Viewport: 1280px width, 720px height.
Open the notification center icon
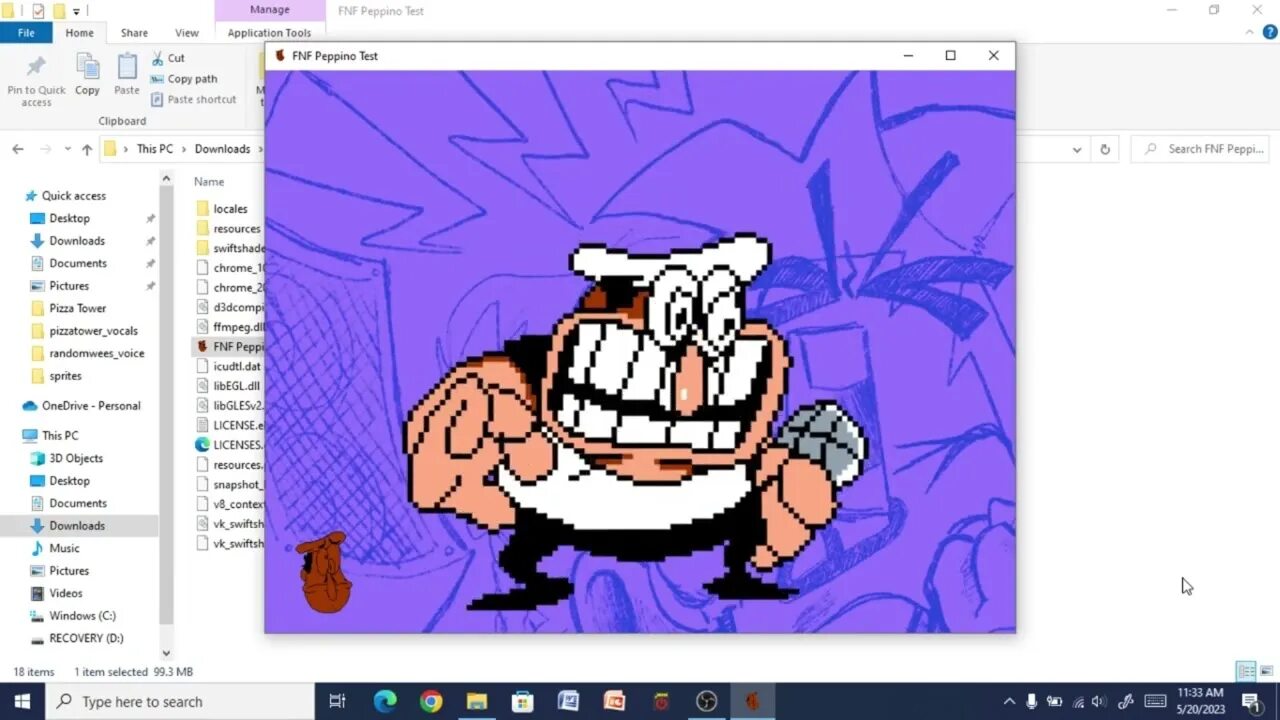click(1250, 701)
